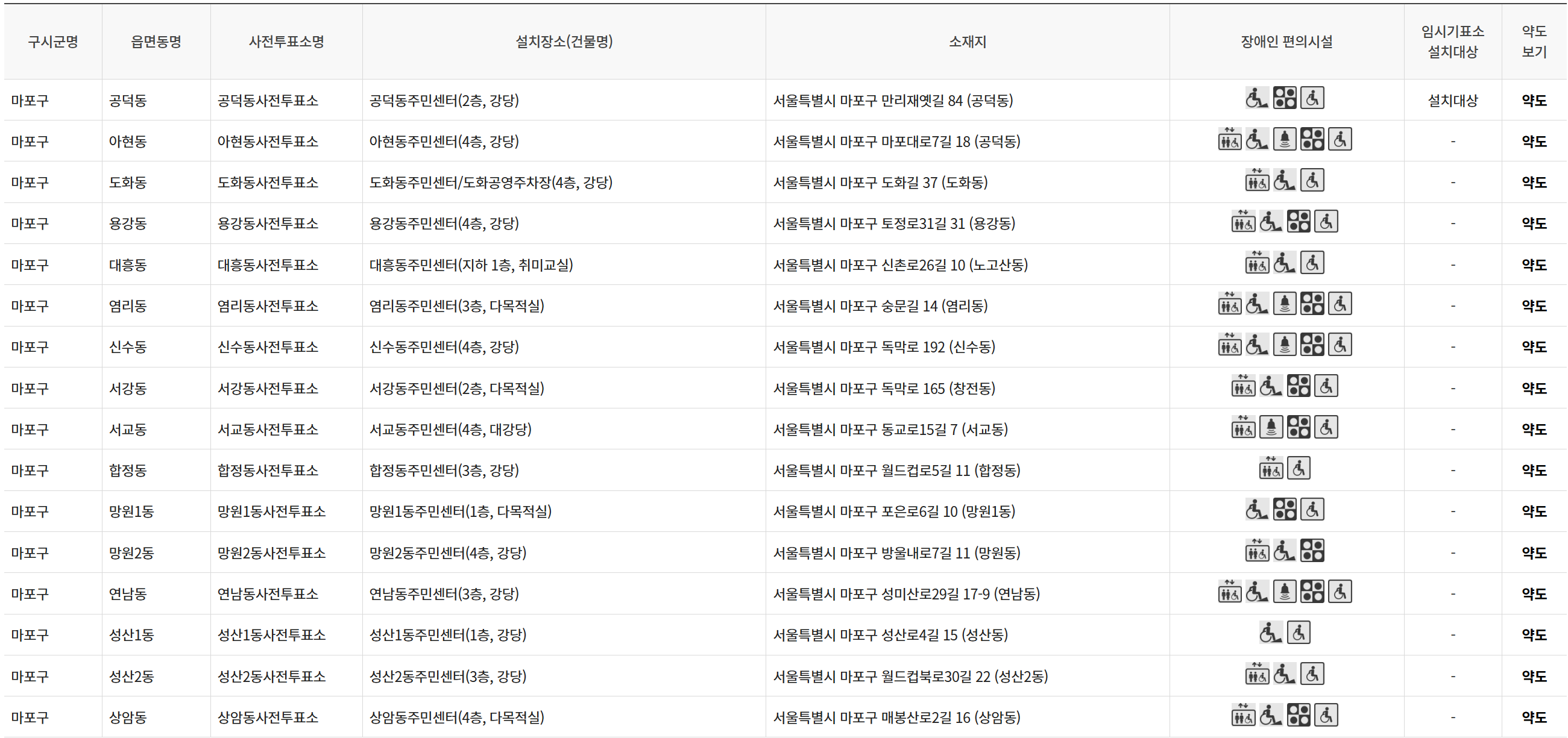Select the wheelchair ramp icon in the 성산1동 row
The image size is (1568, 738).
tap(1272, 634)
